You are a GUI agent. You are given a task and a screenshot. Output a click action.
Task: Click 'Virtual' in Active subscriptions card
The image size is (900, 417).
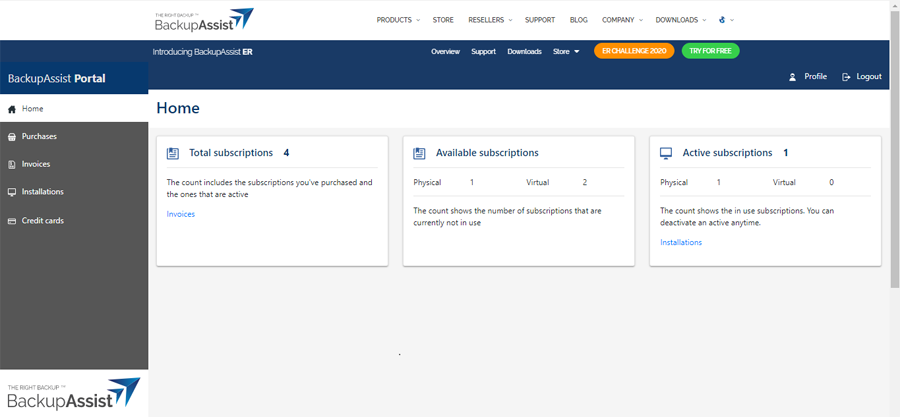point(784,182)
